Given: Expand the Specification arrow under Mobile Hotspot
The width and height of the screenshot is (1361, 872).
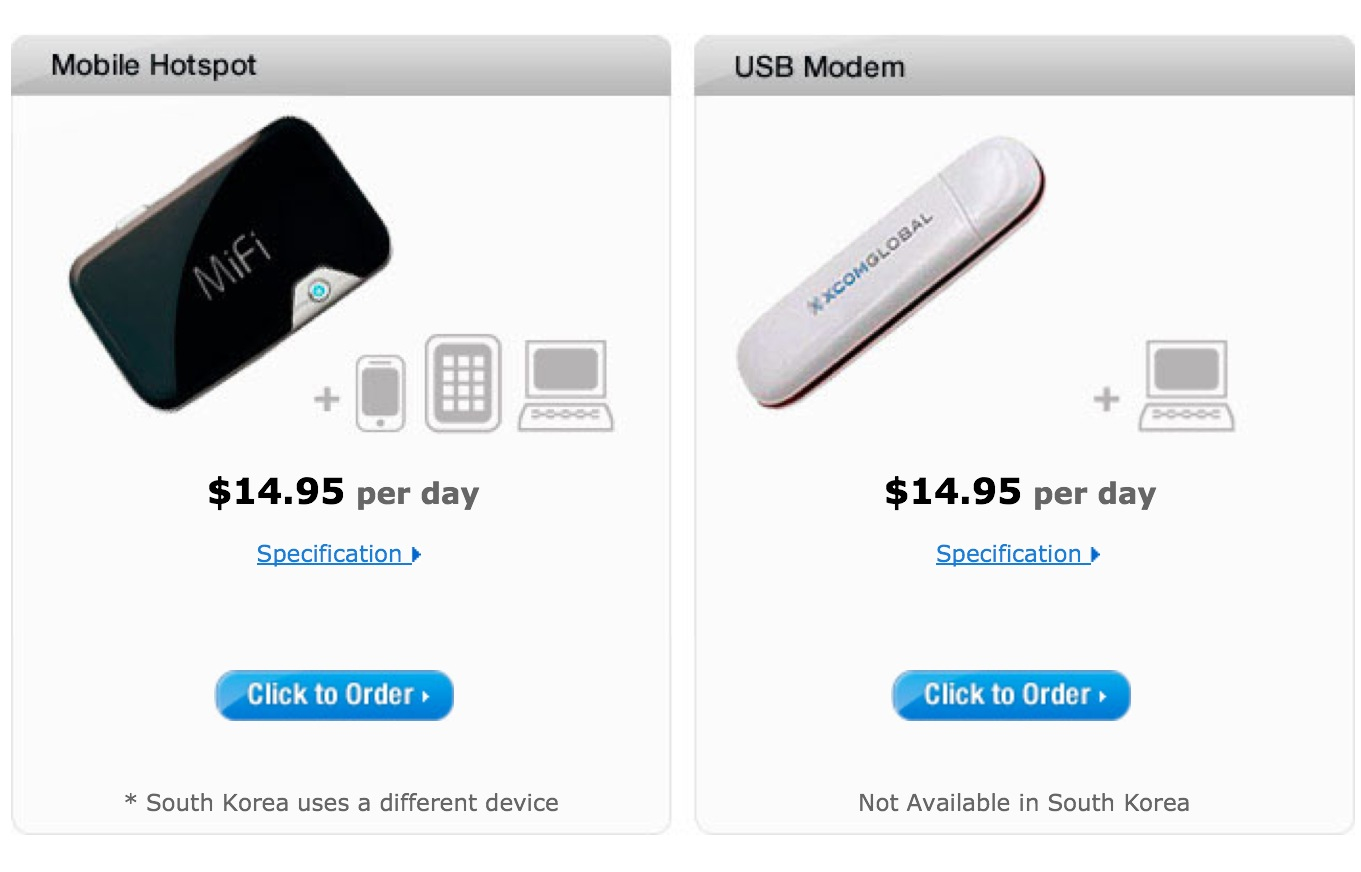Looking at the screenshot, I should [416, 554].
